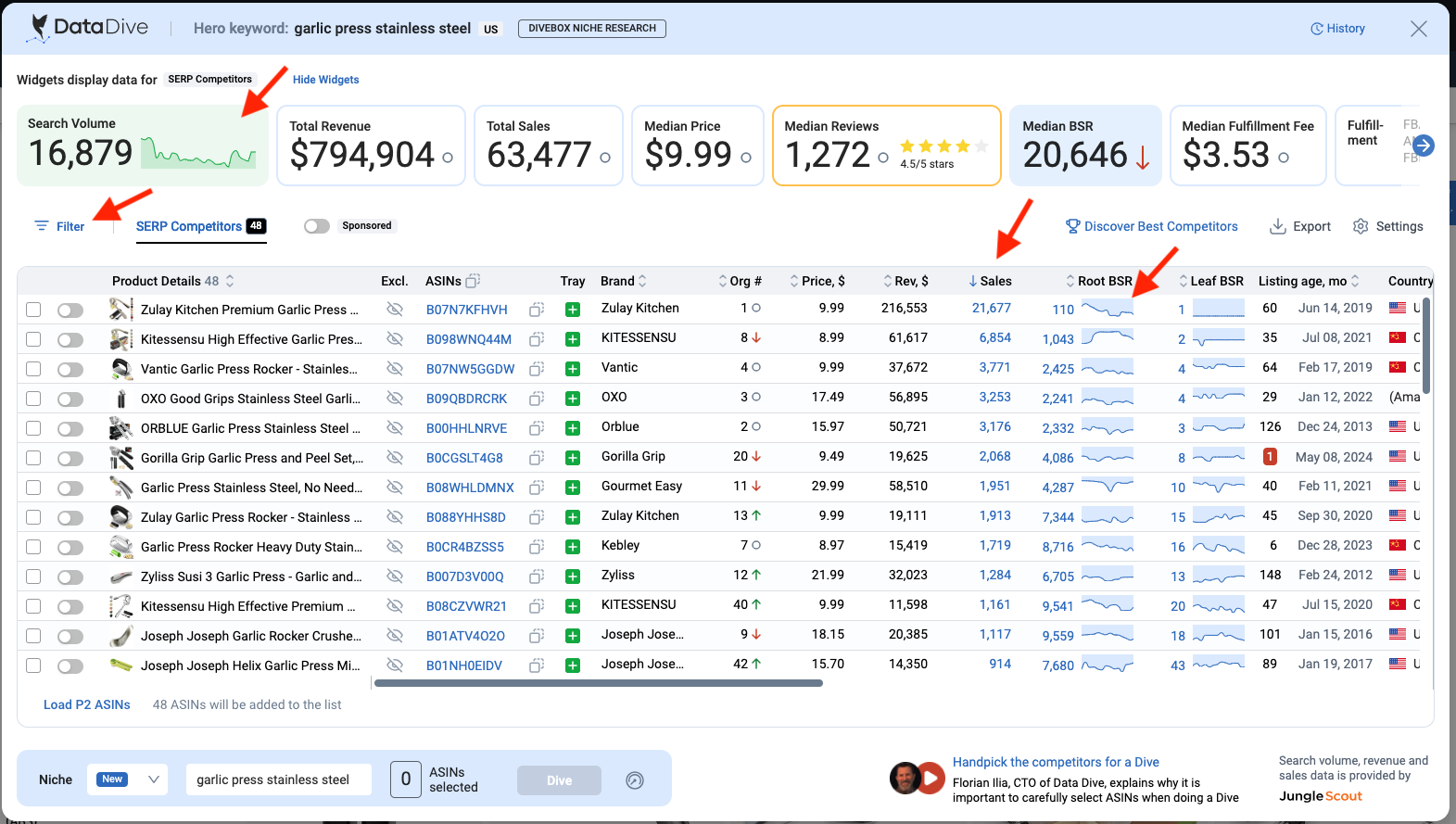Click Hide Widgets link
The width and height of the screenshot is (1456, 824).
326,80
